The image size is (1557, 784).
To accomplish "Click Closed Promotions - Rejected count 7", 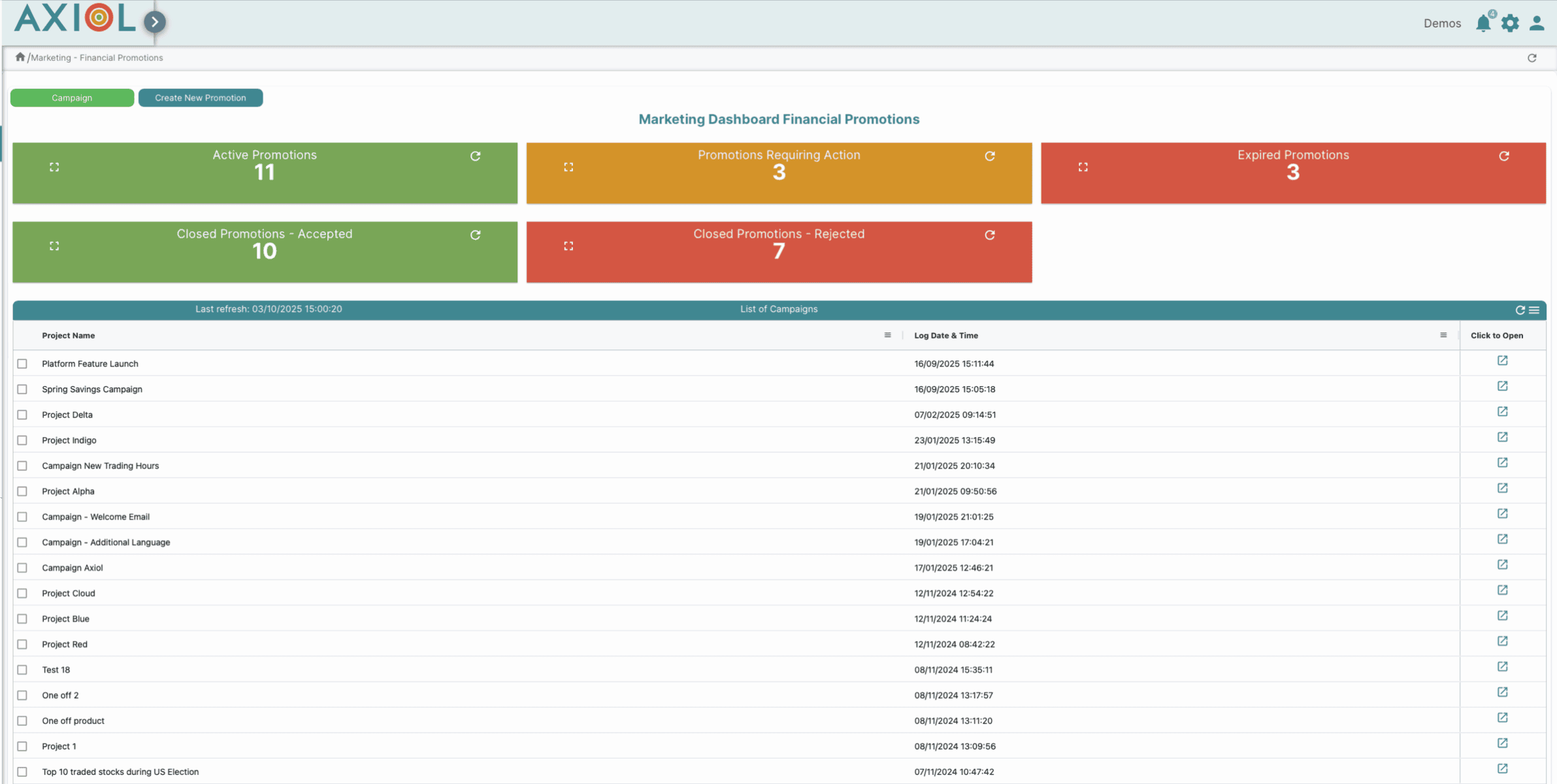I will click(779, 251).
